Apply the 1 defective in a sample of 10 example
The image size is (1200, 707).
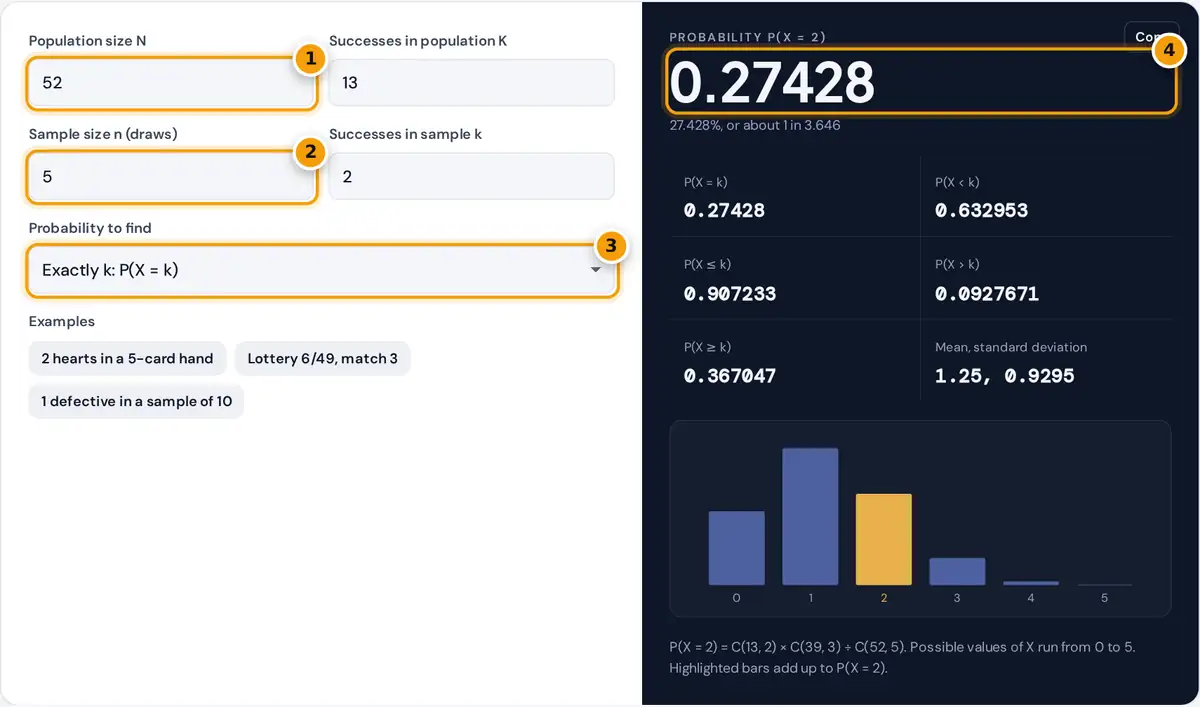tap(136, 402)
